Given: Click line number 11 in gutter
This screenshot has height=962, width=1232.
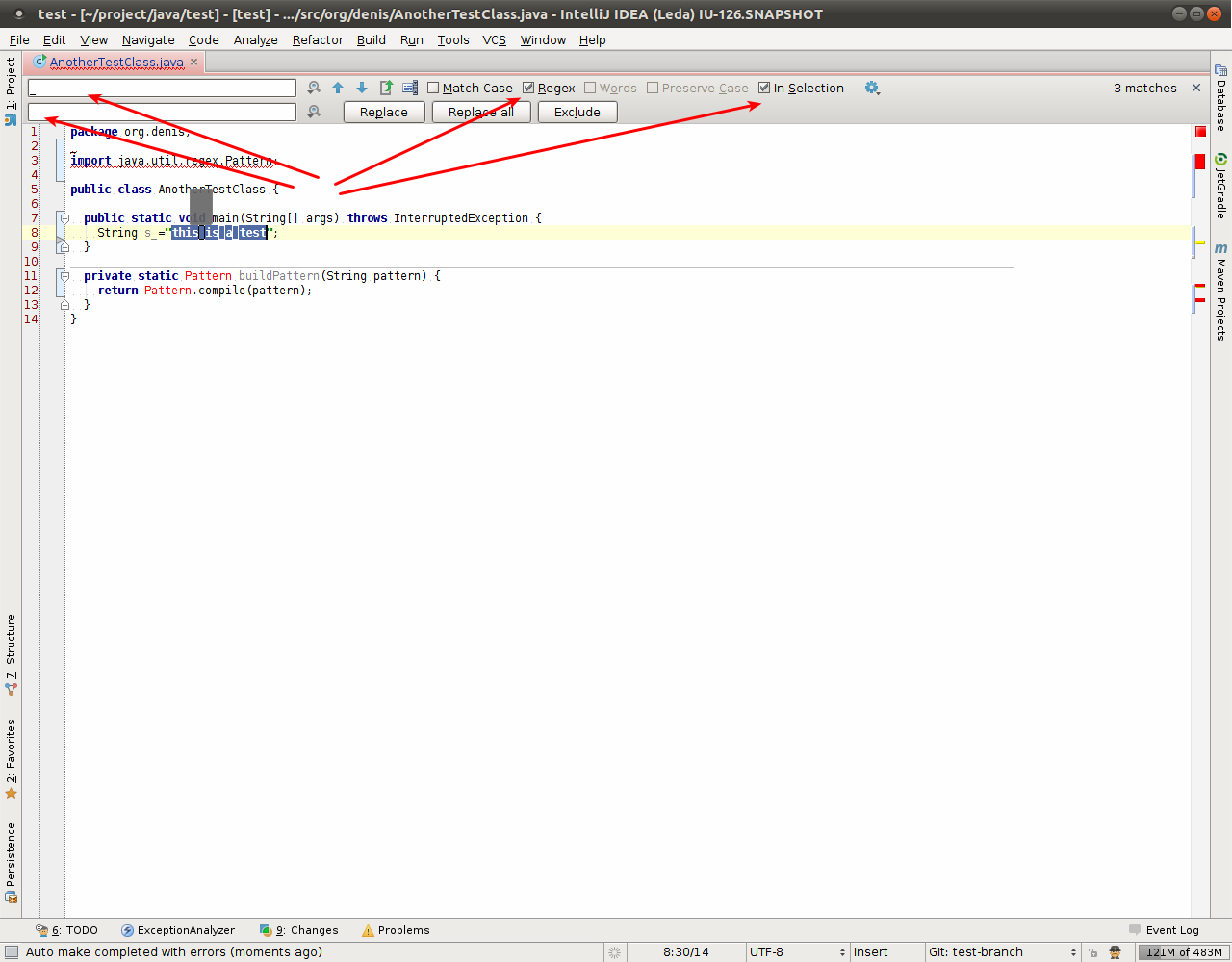Looking at the screenshot, I should [x=31, y=276].
